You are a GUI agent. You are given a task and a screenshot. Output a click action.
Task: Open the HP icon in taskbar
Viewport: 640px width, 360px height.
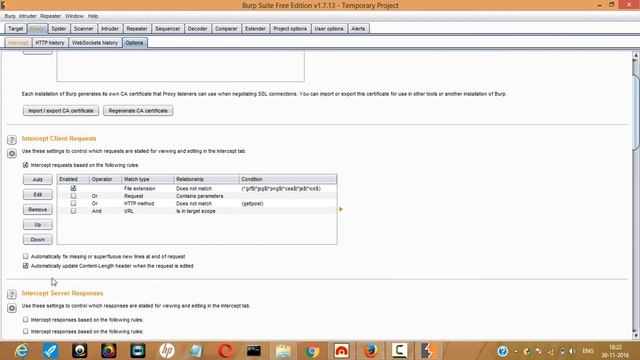(x=167, y=351)
